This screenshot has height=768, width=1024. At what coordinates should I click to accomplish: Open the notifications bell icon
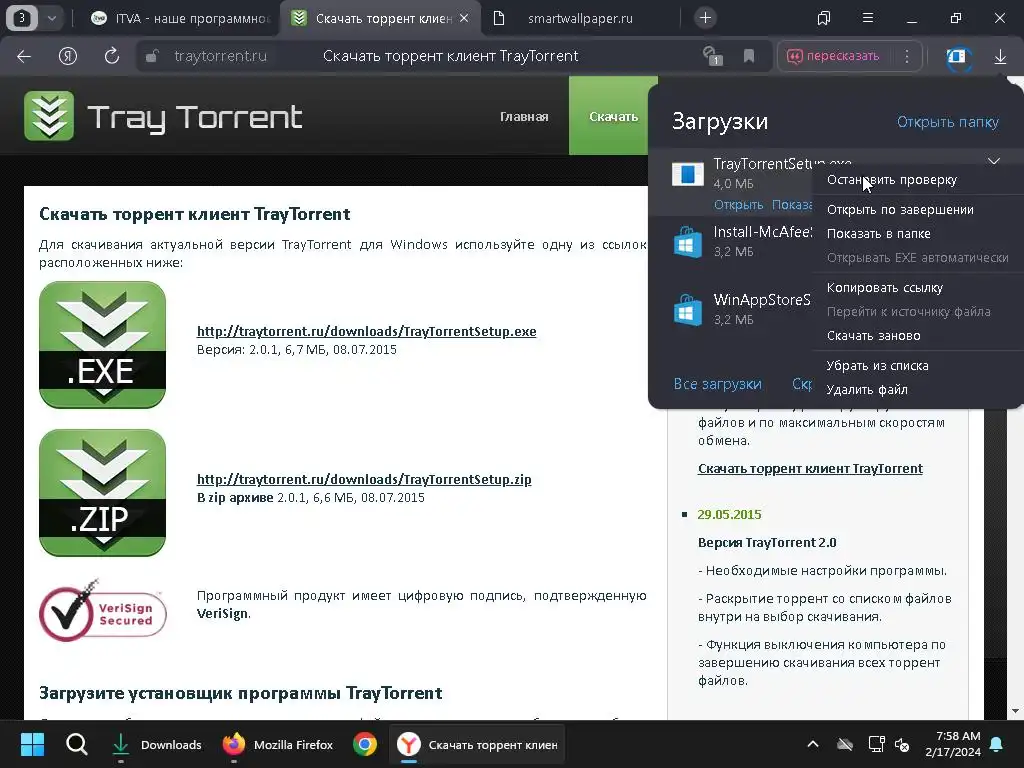[x=997, y=744]
